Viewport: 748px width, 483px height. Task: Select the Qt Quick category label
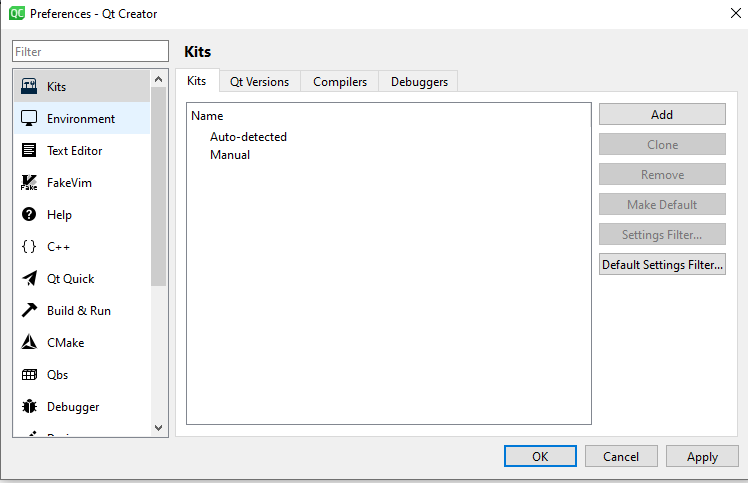tap(71, 279)
